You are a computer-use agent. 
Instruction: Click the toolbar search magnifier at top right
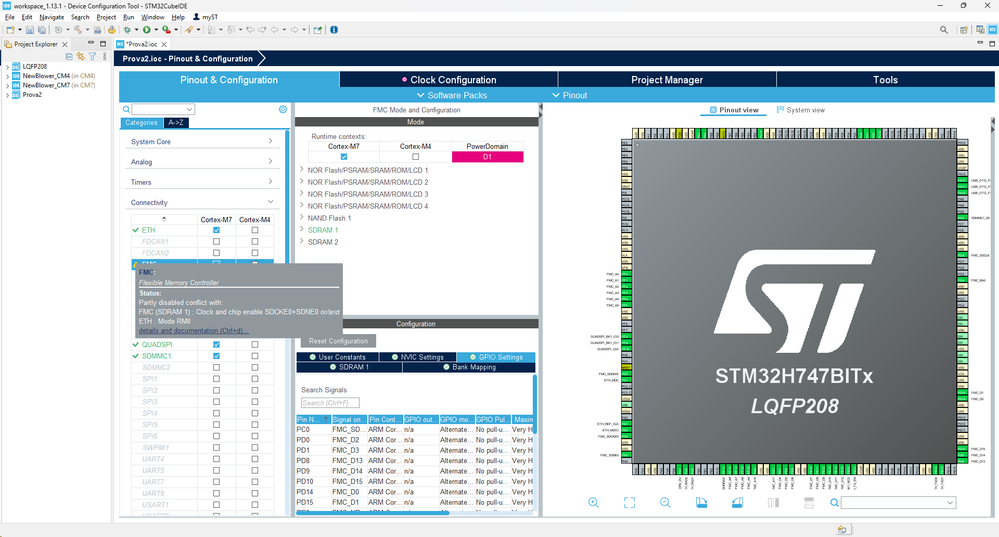click(x=944, y=29)
